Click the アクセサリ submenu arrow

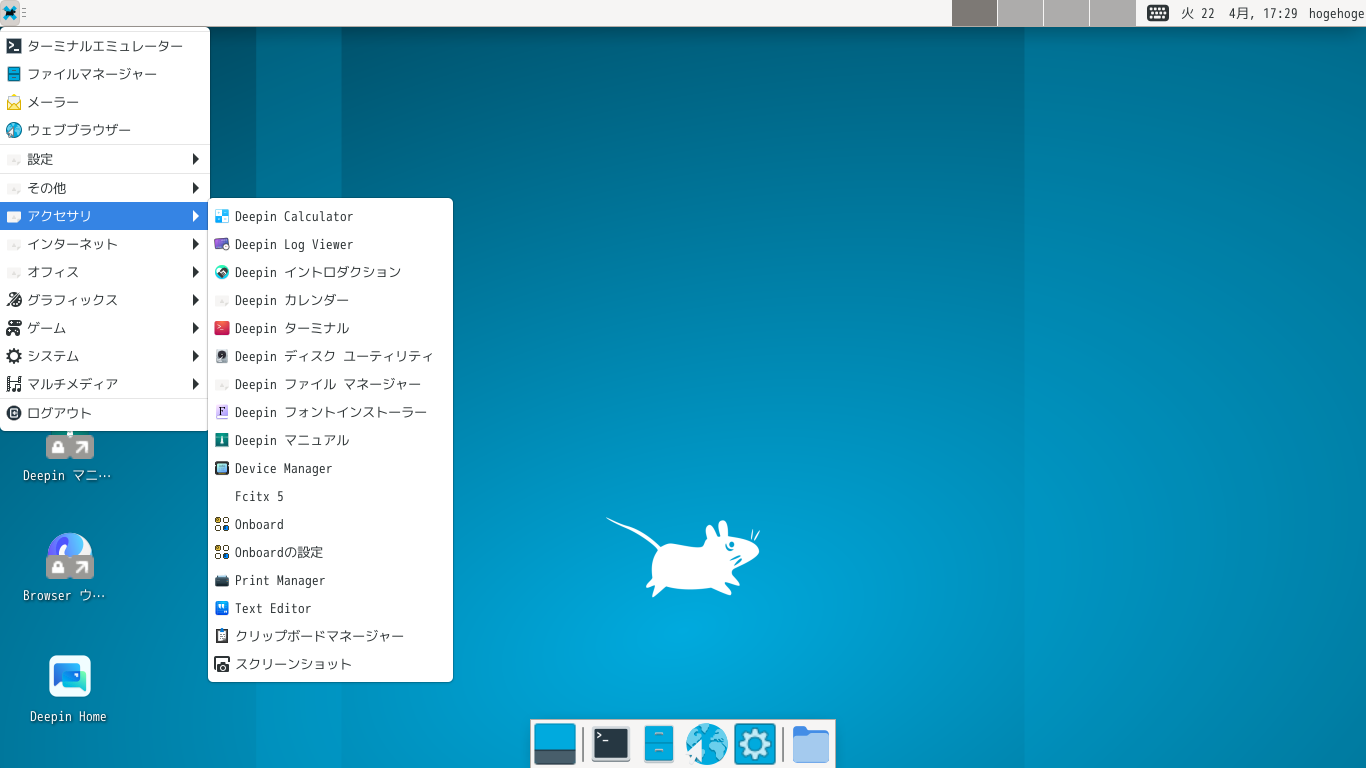(x=196, y=216)
